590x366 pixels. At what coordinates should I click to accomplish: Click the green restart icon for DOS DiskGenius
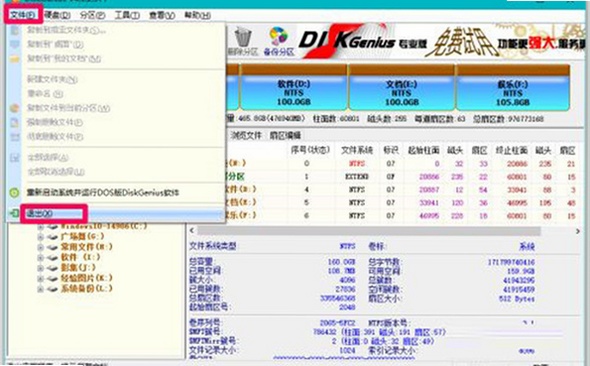(x=14, y=193)
